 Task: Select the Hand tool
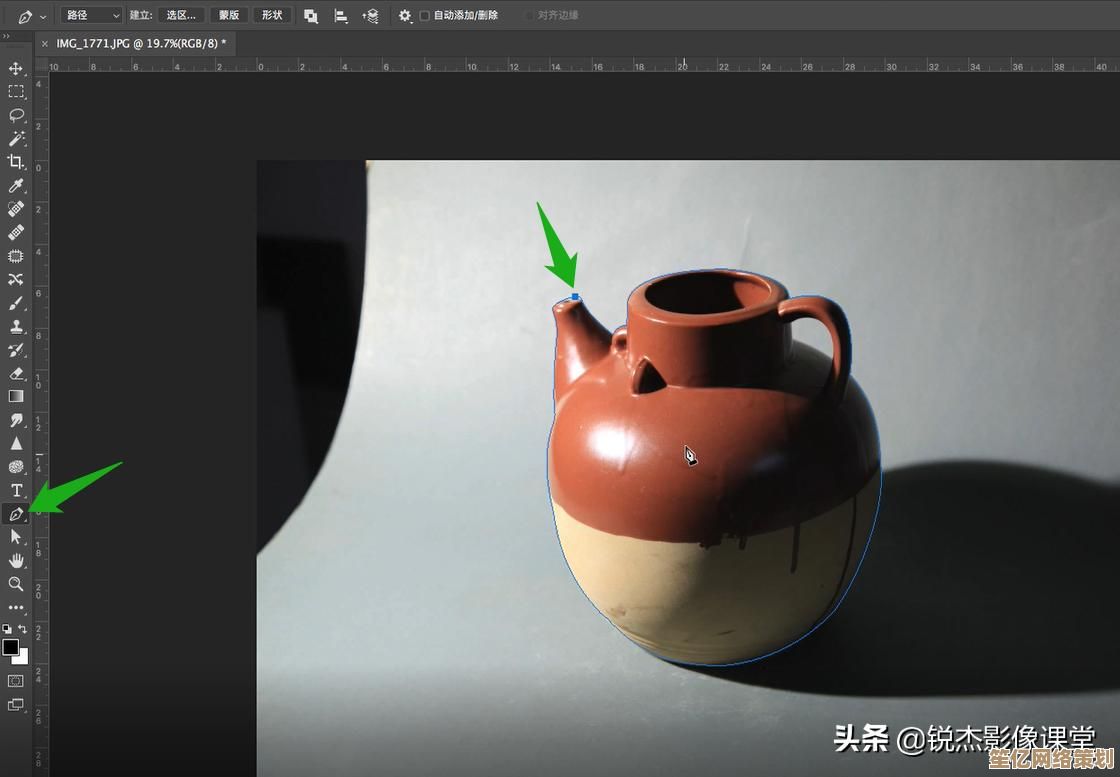pyautogui.click(x=15, y=561)
